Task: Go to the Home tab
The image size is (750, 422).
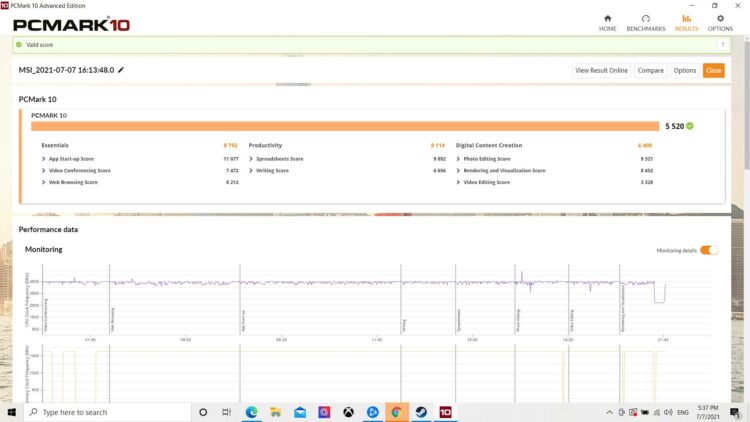Action: coord(607,23)
